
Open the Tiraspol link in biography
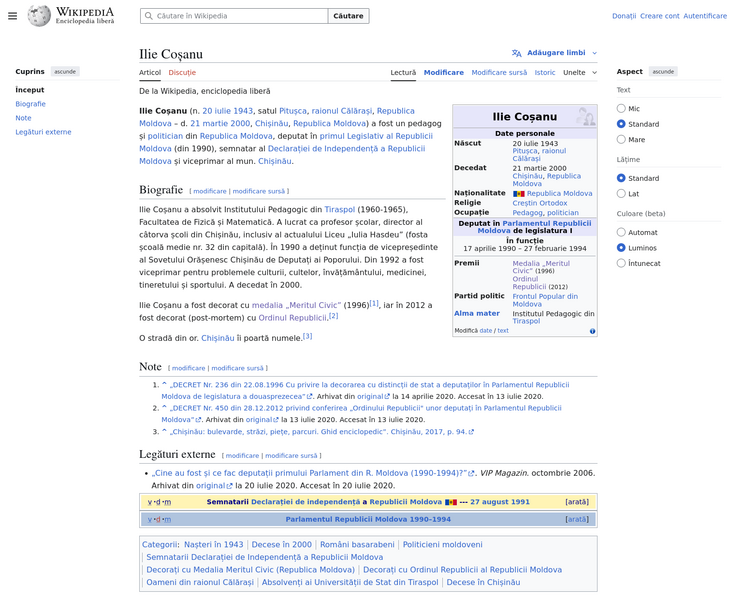340,210
